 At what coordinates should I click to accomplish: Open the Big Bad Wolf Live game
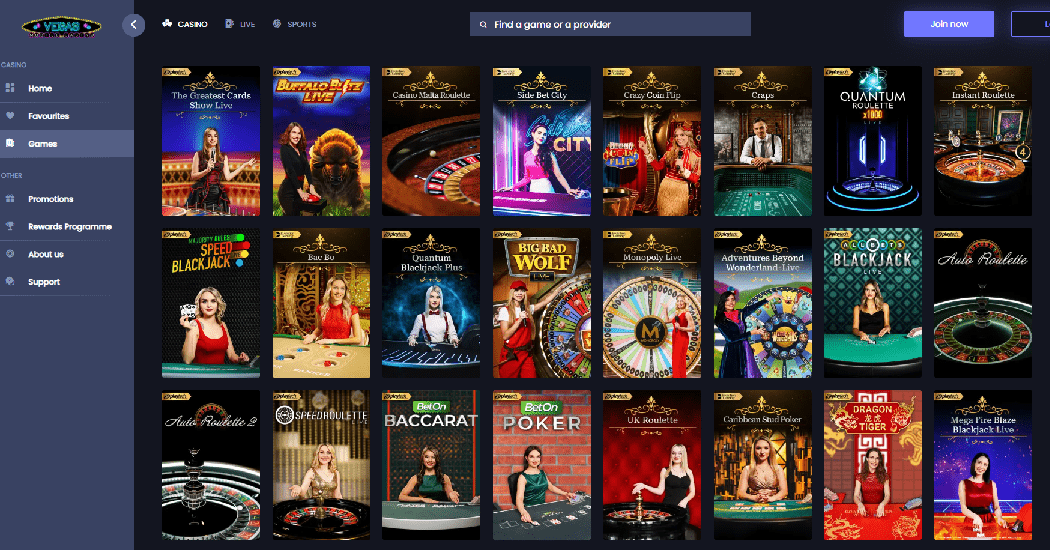tap(541, 303)
